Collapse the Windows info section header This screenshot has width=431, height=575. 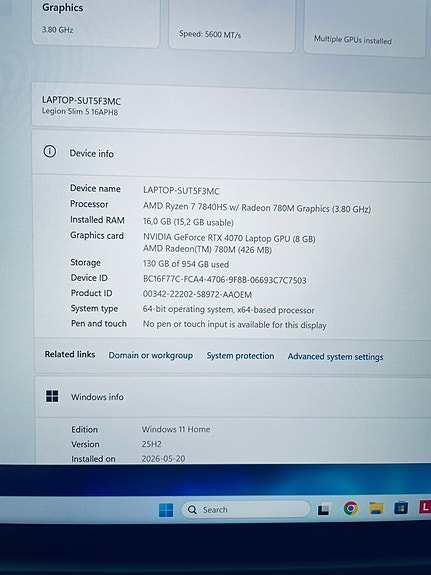coord(233,398)
